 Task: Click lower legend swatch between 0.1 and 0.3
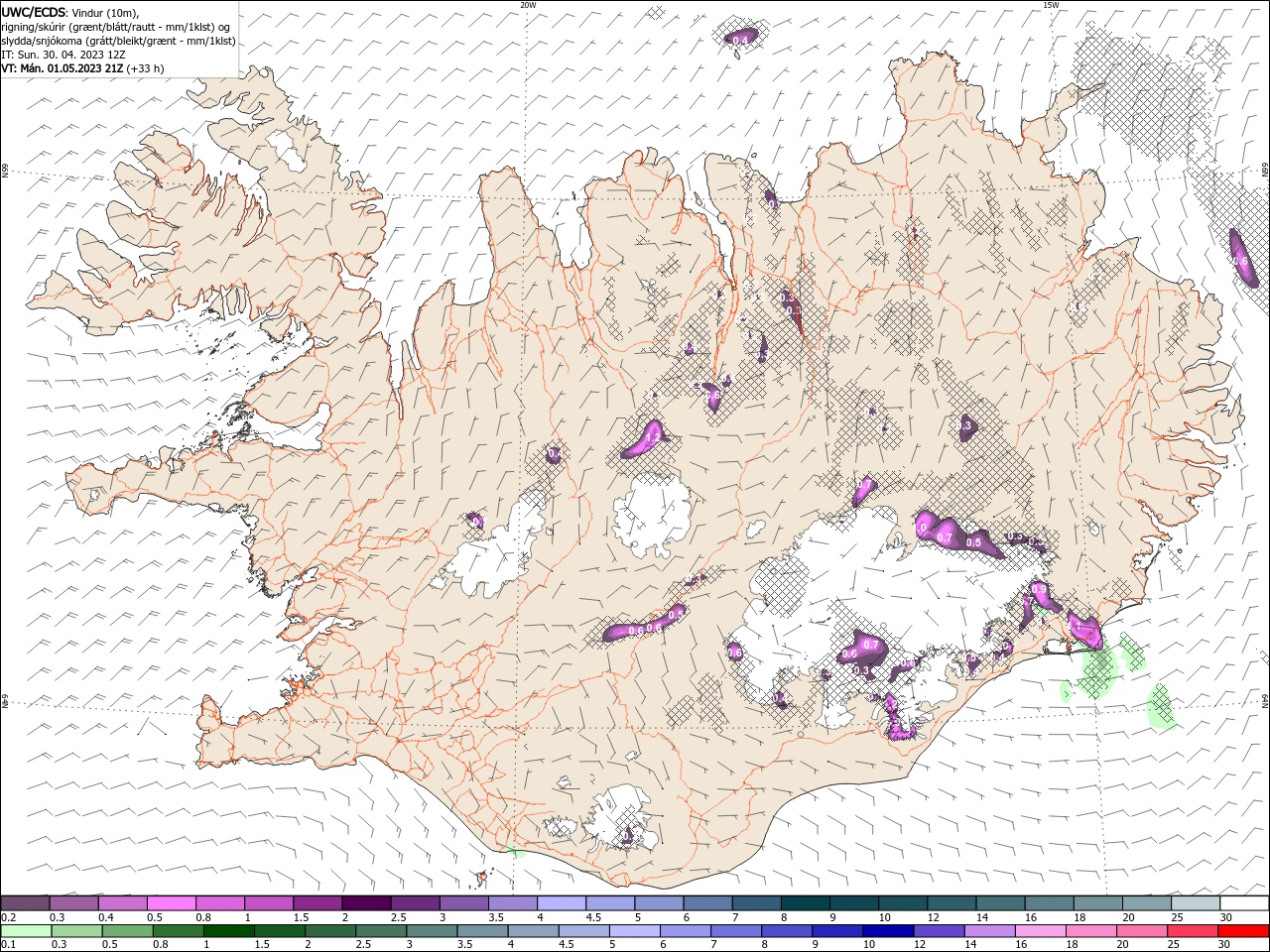pyautogui.click(x=26, y=931)
